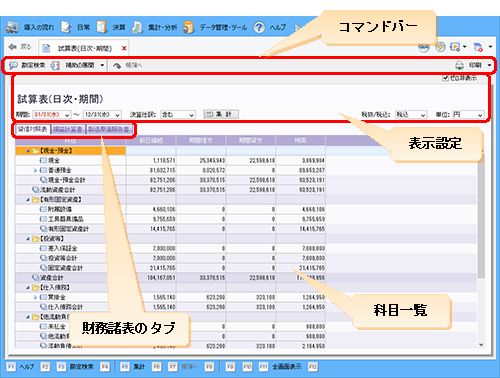Click the F7 帳簿へ function key button
This screenshot has width=500, height=378.
183,367
